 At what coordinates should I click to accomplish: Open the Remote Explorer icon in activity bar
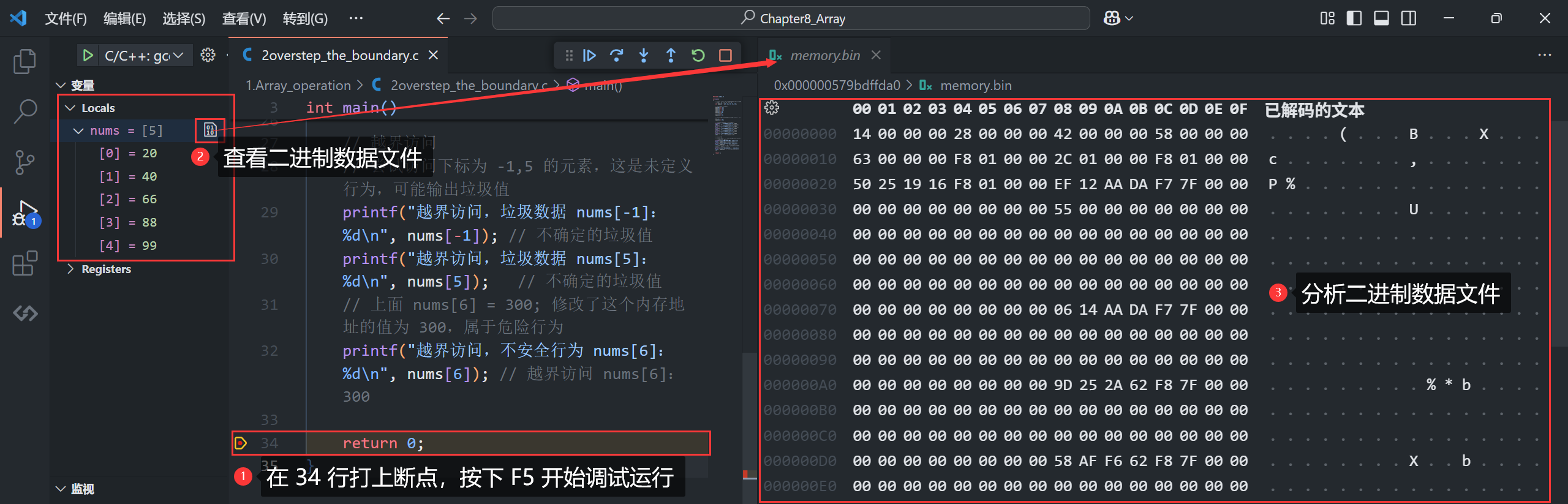point(24,314)
